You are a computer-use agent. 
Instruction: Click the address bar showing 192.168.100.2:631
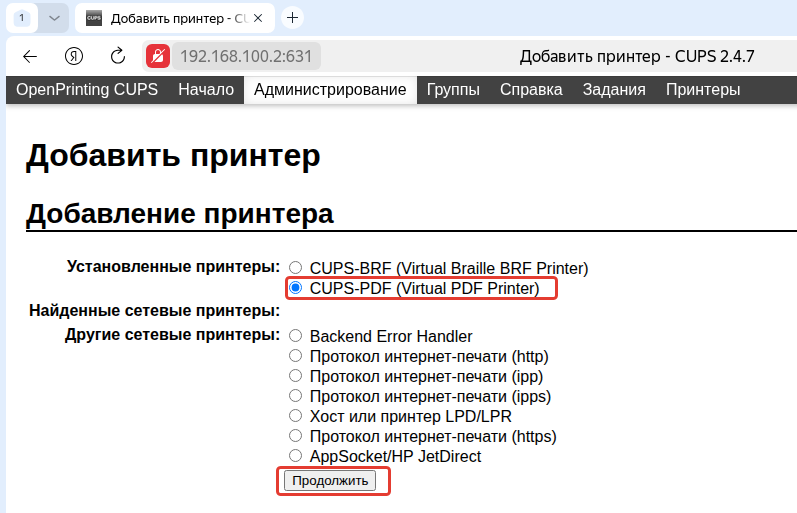(x=246, y=56)
